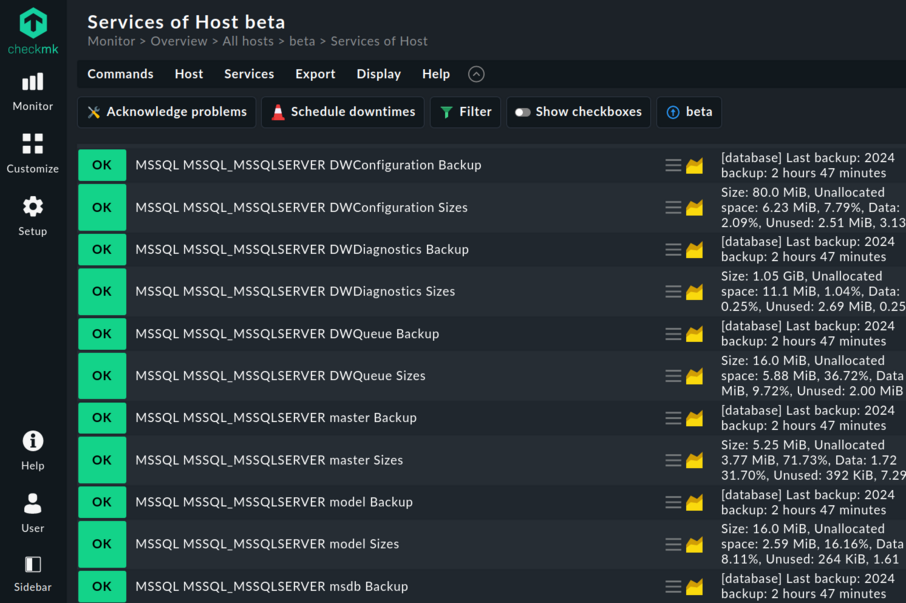Open the Export menu

(315, 74)
